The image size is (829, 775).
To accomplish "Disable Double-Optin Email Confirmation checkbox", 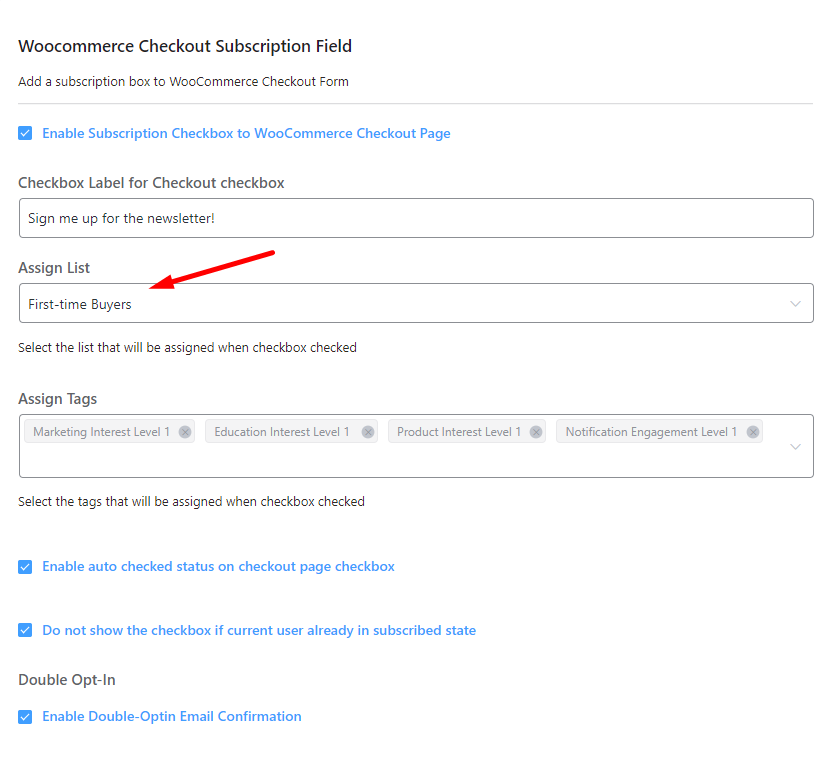I will pyautogui.click(x=25, y=717).
